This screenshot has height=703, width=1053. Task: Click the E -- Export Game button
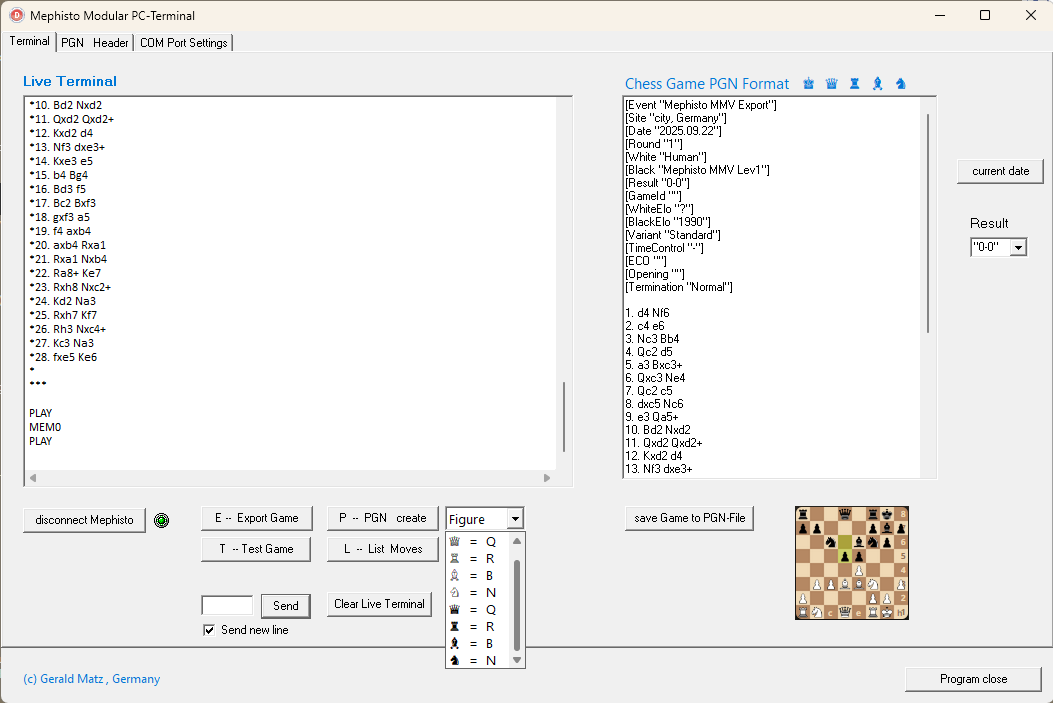tap(256, 518)
